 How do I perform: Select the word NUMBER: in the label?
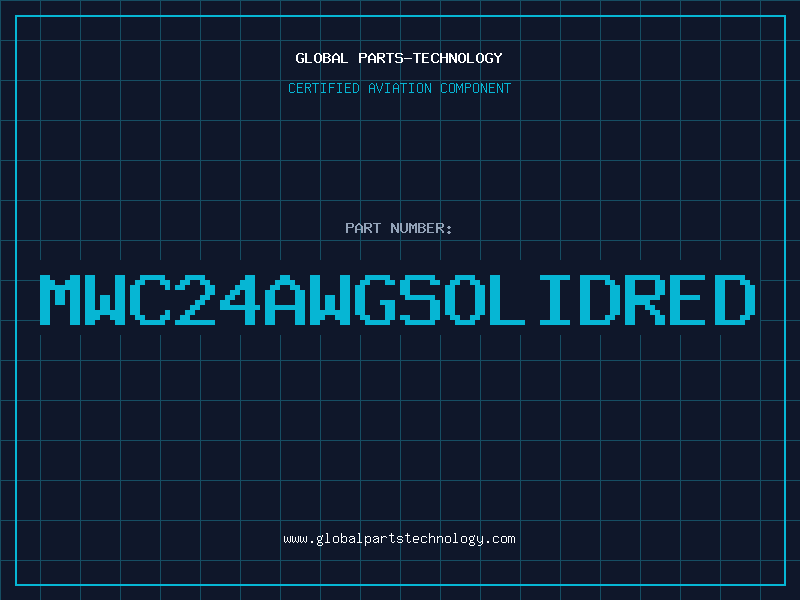tap(420, 228)
